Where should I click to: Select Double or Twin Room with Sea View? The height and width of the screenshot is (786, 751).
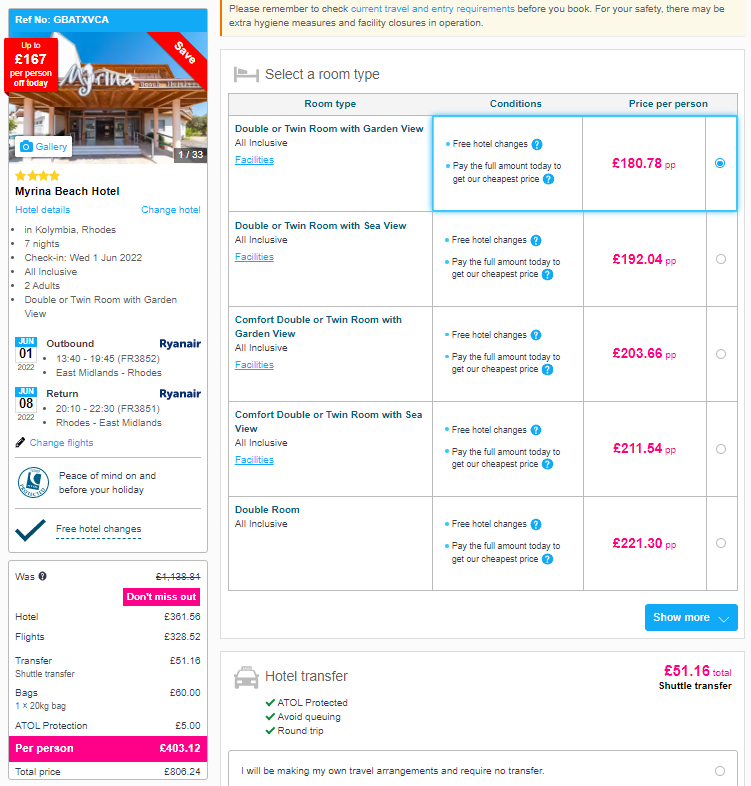(x=720, y=259)
